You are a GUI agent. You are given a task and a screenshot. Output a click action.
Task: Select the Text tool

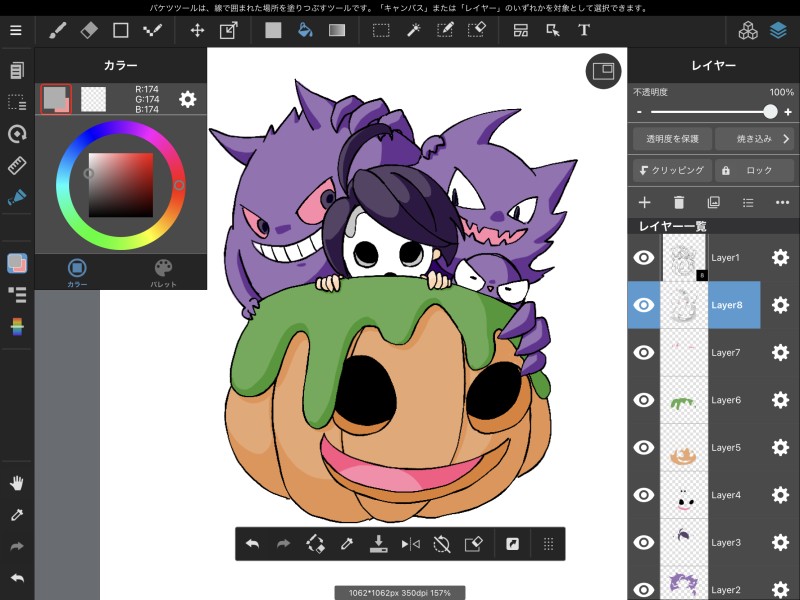click(584, 30)
